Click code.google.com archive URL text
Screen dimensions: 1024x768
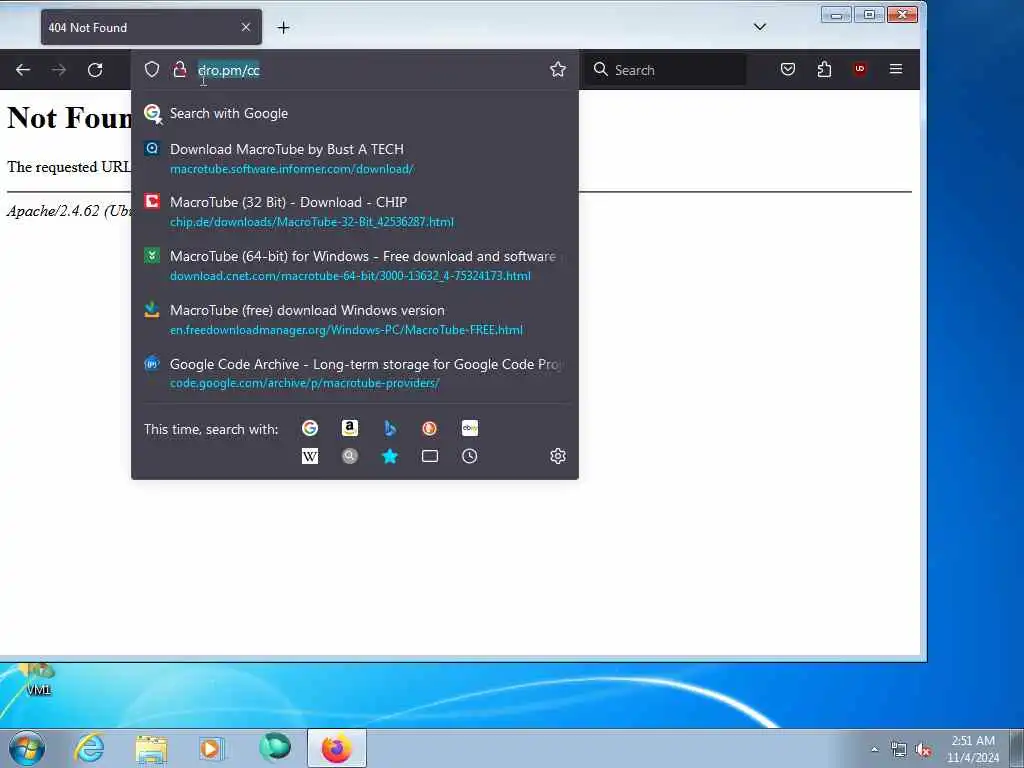click(304, 383)
